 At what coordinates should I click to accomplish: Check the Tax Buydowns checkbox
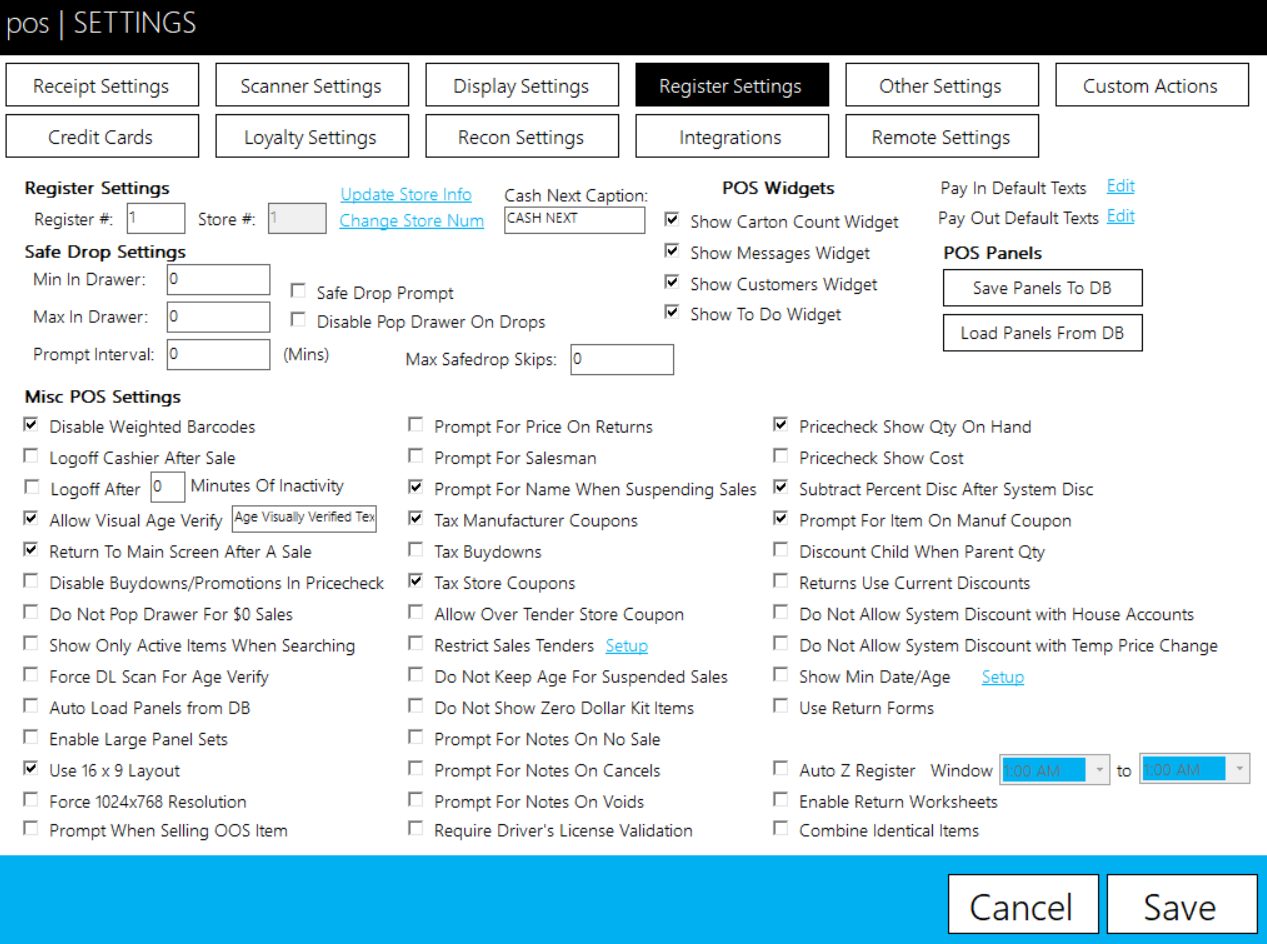415,551
